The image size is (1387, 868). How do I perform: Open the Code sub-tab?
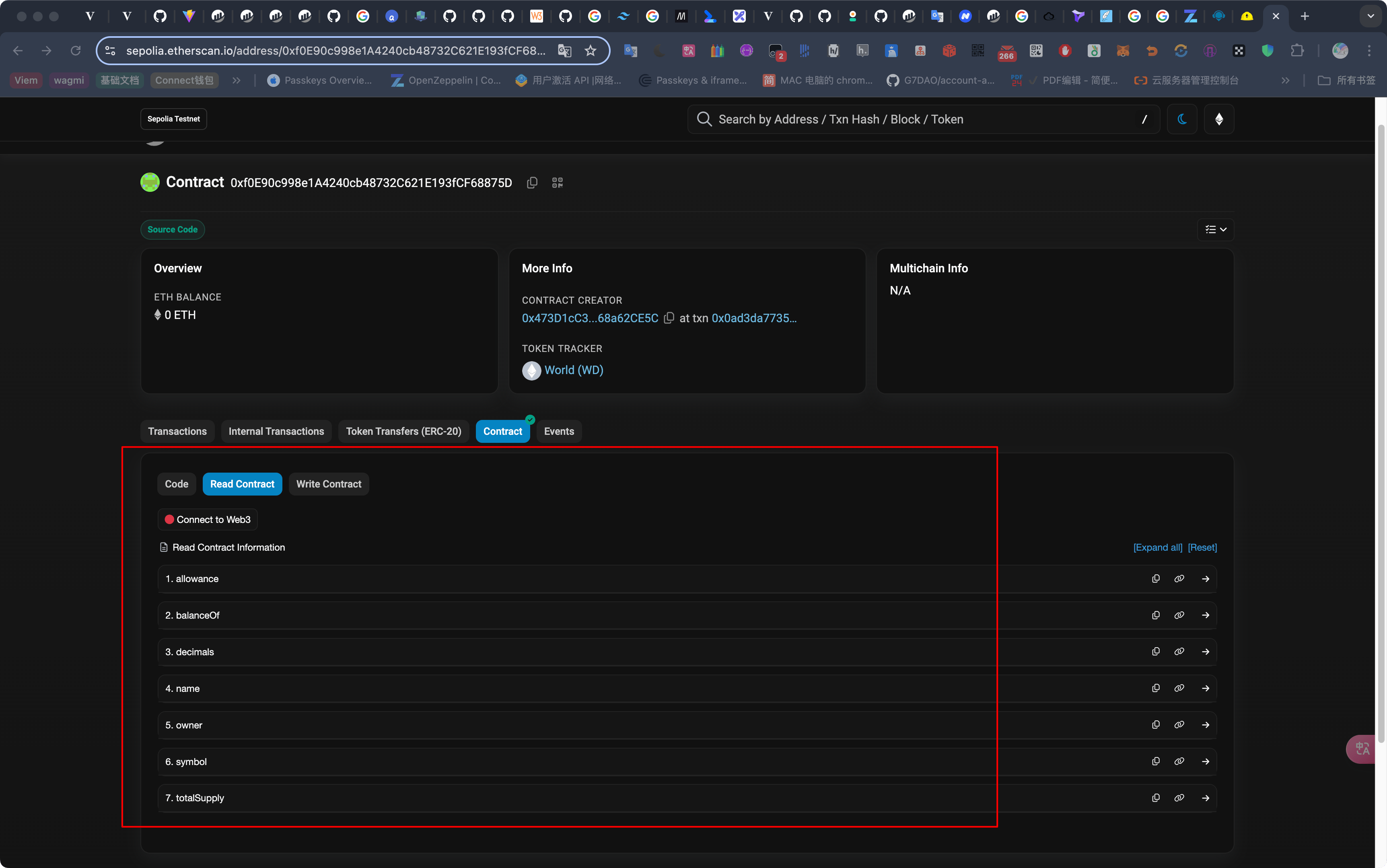pyautogui.click(x=176, y=484)
